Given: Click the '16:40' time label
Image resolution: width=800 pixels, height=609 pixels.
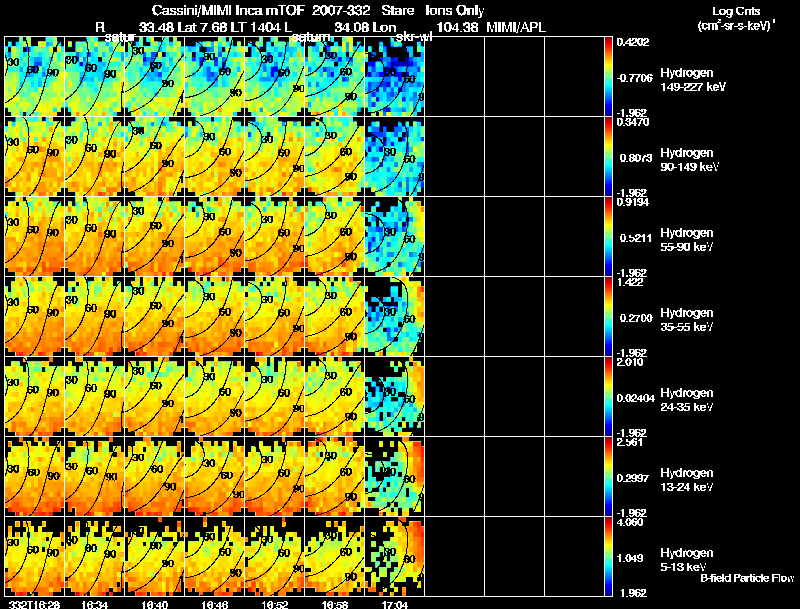Looking at the screenshot, I should [155, 604].
